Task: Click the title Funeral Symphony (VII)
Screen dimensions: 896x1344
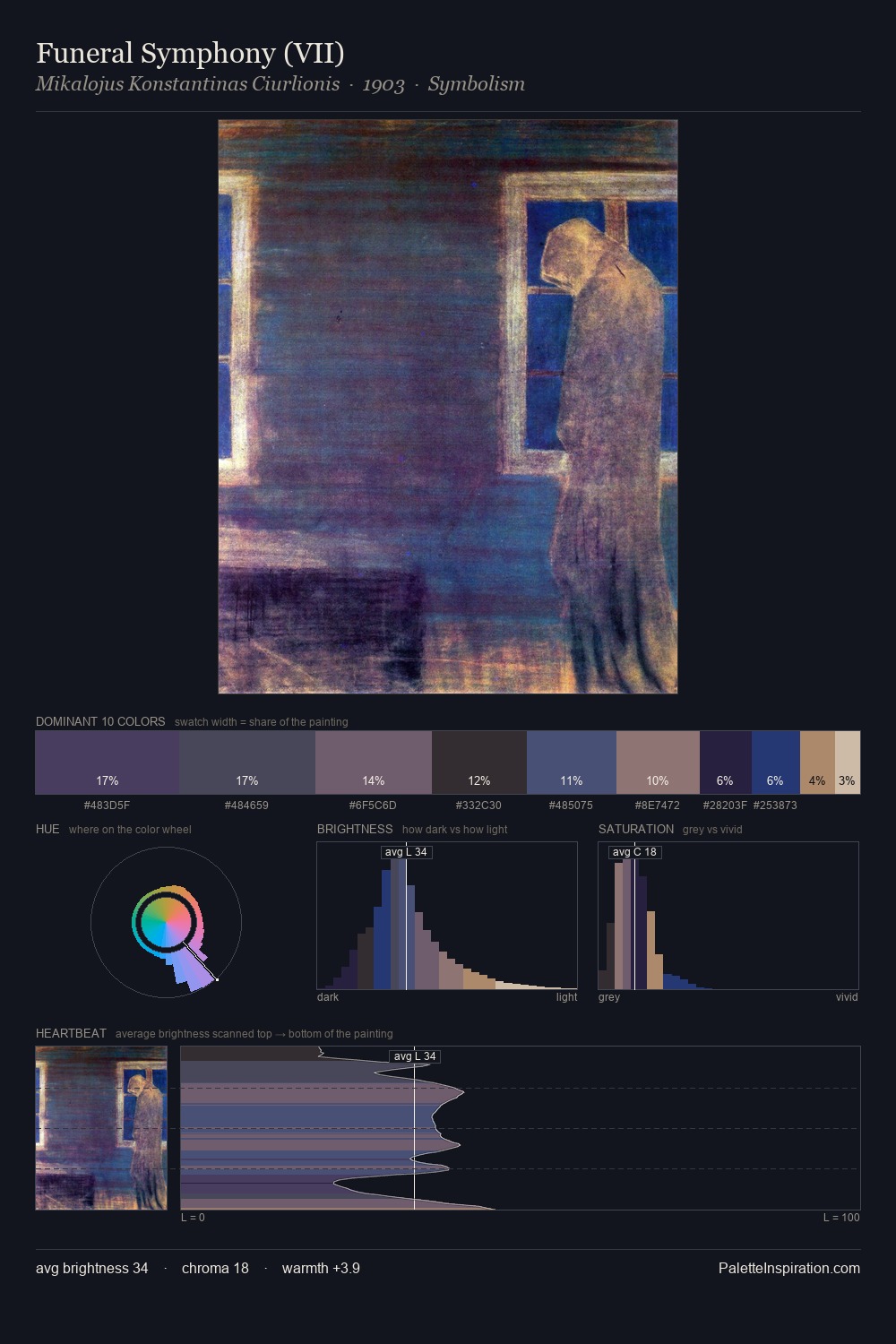Action: (190, 53)
